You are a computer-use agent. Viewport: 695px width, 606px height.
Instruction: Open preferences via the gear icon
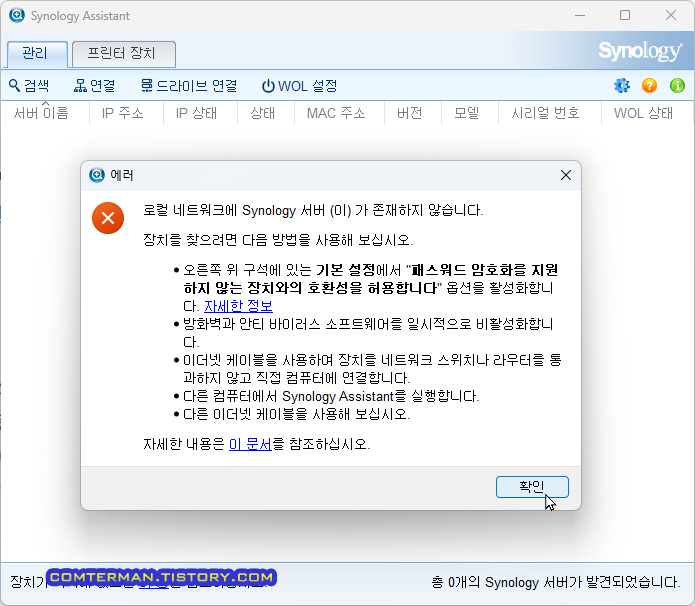pyautogui.click(x=622, y=85)
